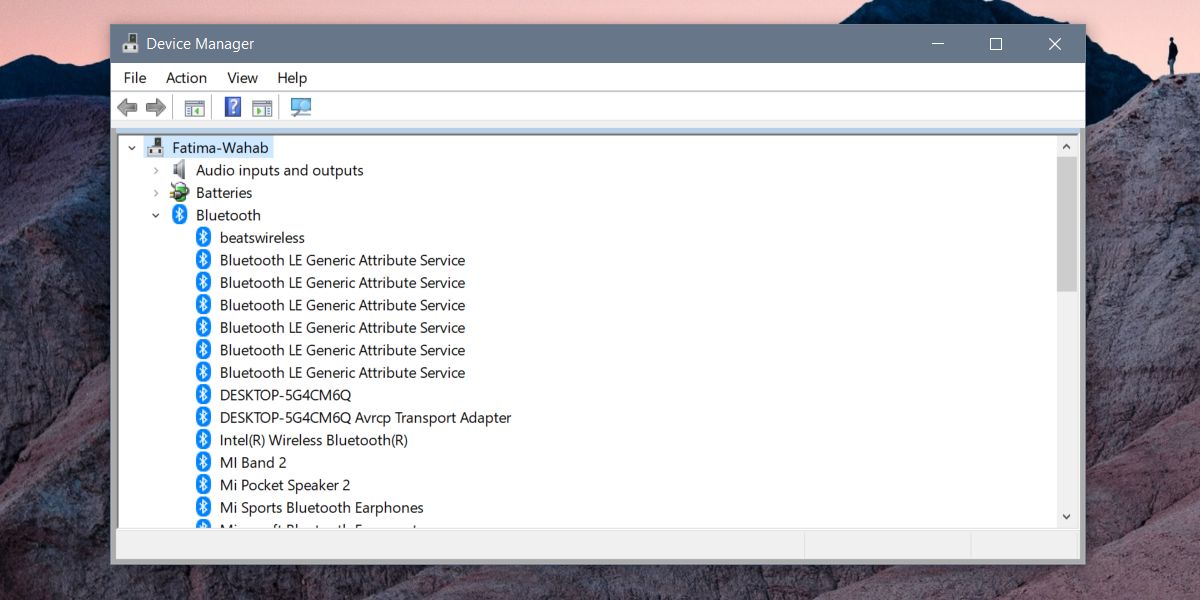Click the Show/Hide Console Tree icon
This screenshot has width=1200, height=600.
pyautogui.click(x=194, y=107)
